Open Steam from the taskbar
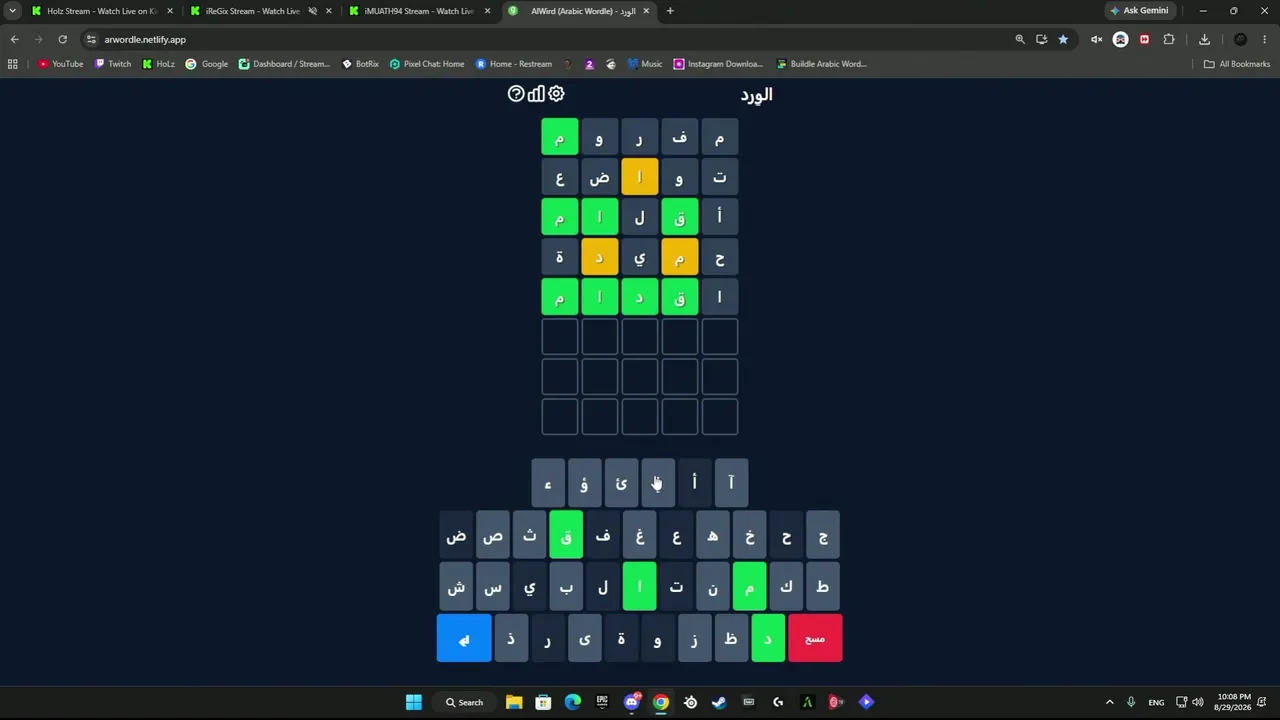The image size is (1280, 720). pyautogui.click(x=719, y=702)
